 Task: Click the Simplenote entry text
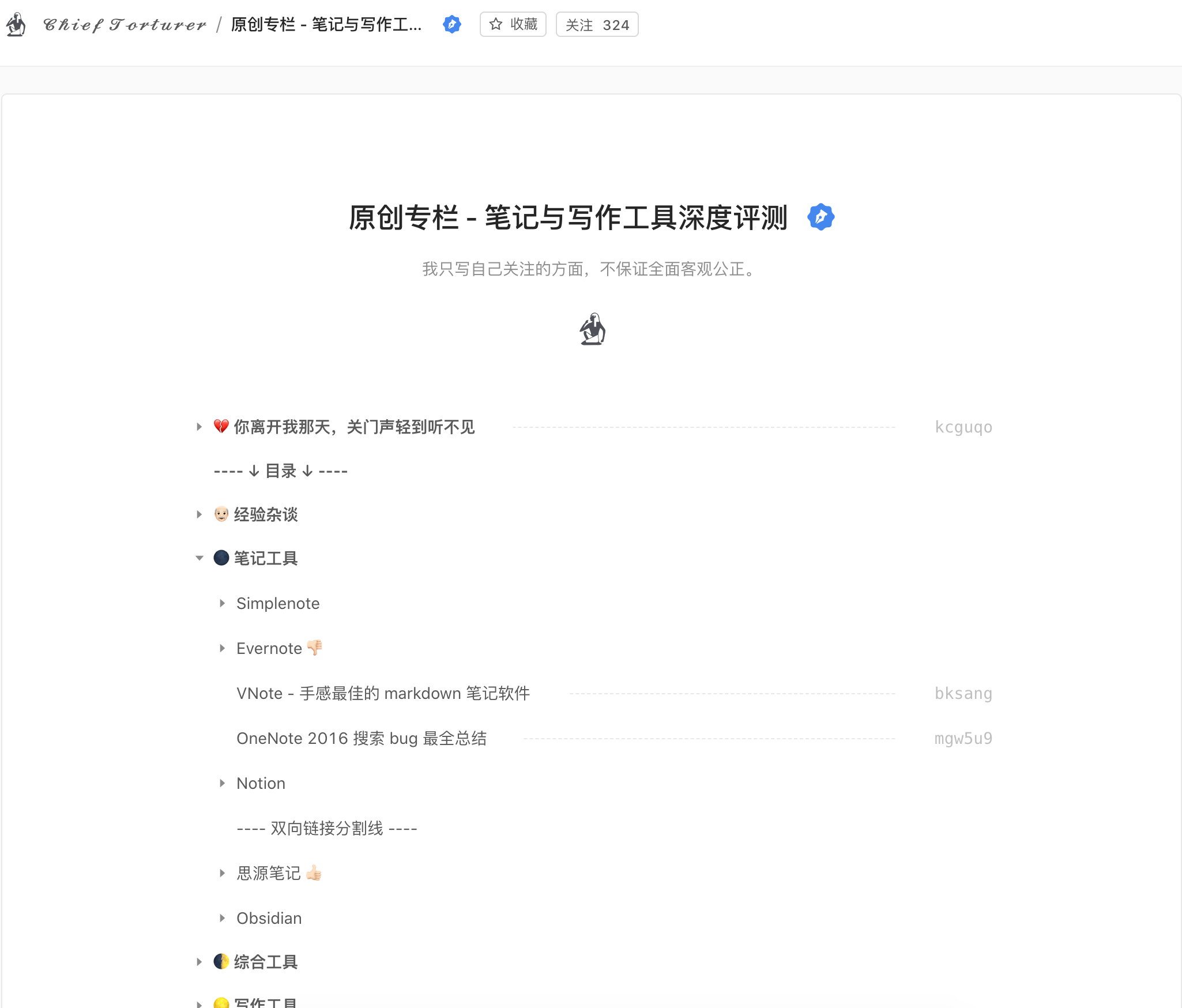pos(278,603)
